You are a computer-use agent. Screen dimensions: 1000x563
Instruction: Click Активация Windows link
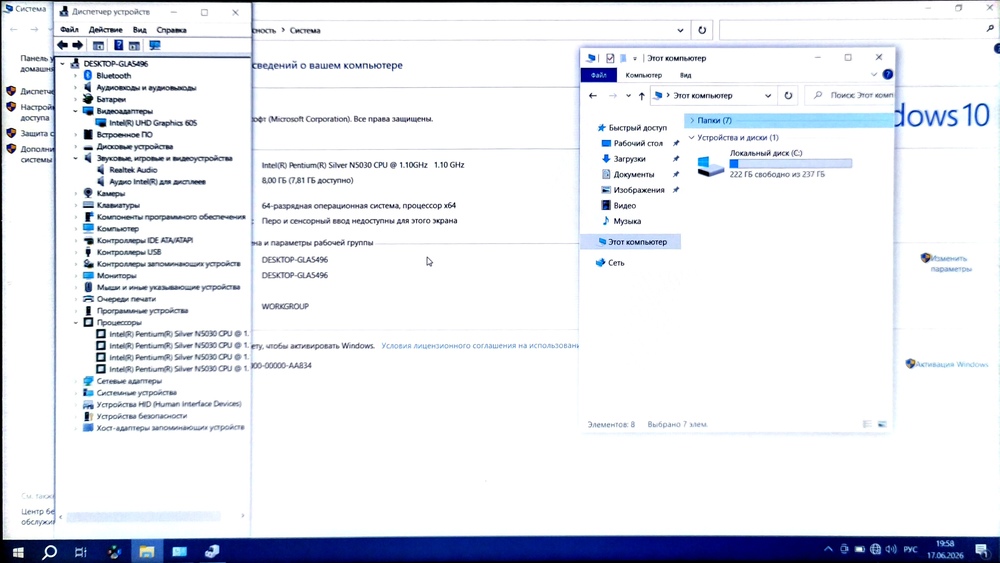[952, 364]
